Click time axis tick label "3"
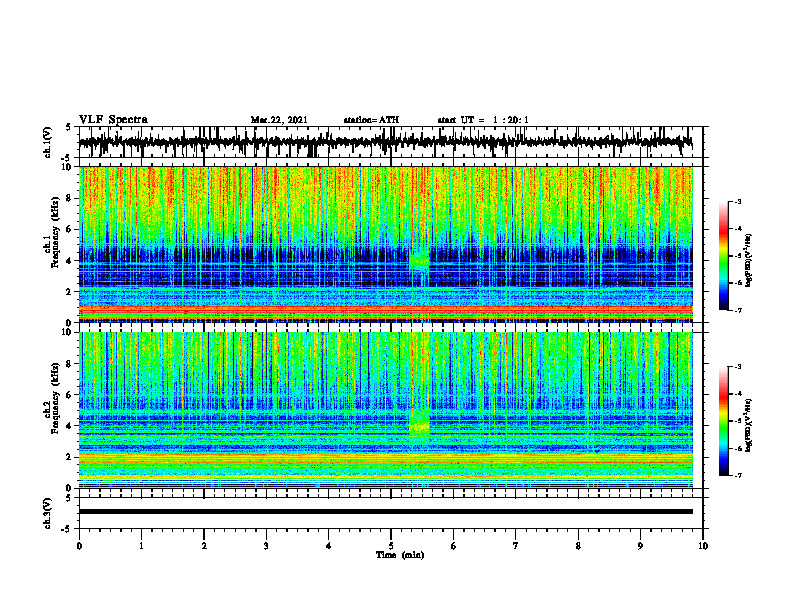The image size is (792, 612). pyautogui.click(x=266, y=546)
